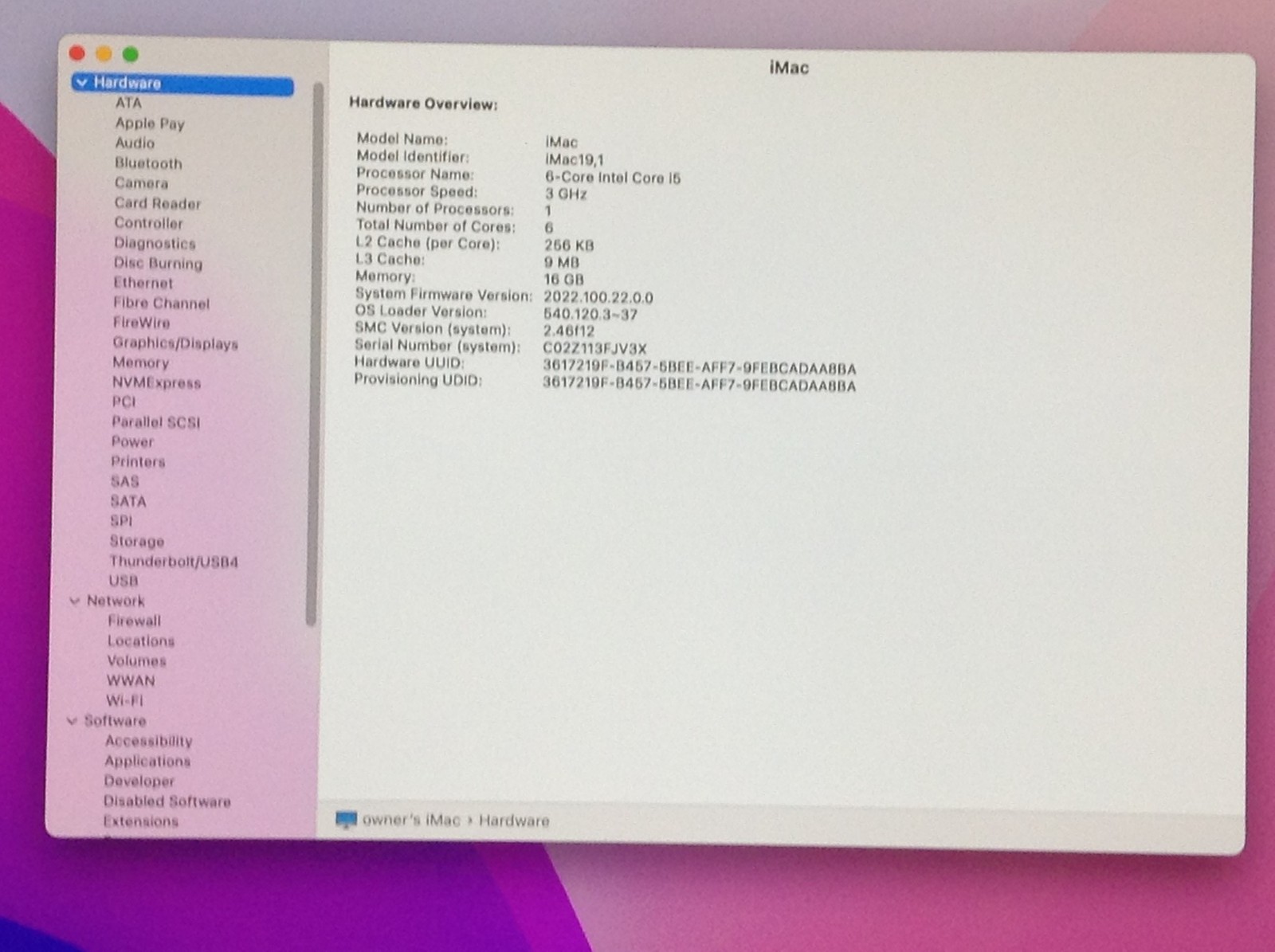This screenshot has width=1275, height=952.
Task: Click the Processor Speed value 3 GHz
Action: pos(566,194)
